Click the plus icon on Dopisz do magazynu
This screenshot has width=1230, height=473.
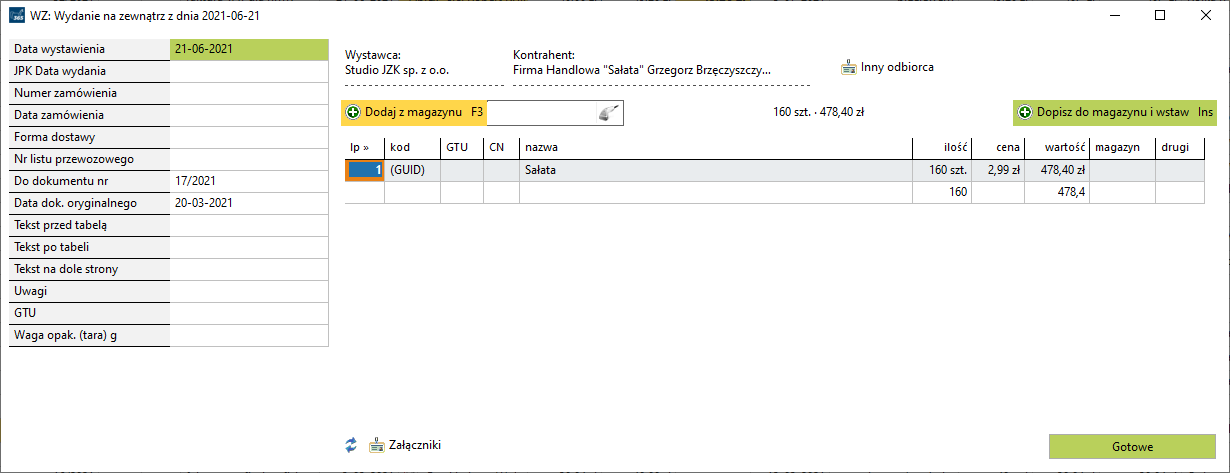[1025, 113]
